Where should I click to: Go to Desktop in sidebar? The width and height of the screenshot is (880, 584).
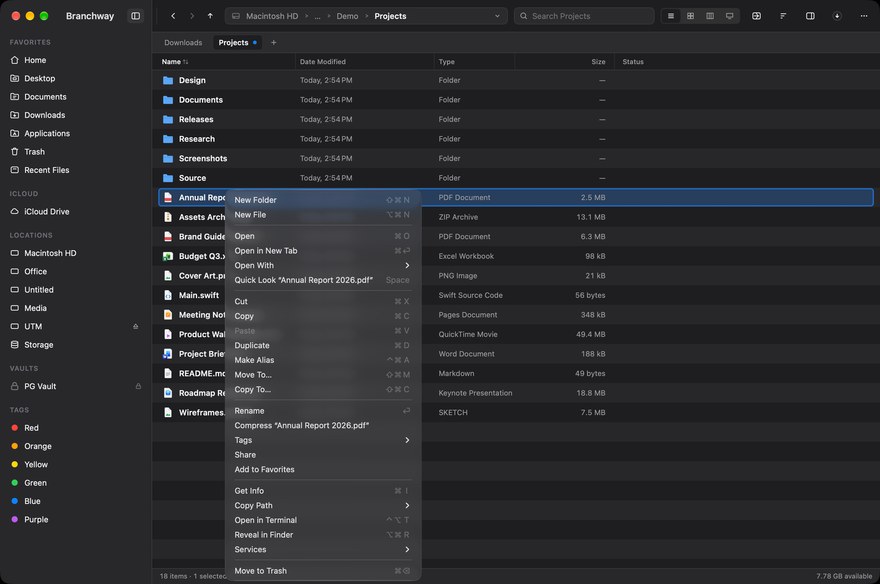click(39, 79)
